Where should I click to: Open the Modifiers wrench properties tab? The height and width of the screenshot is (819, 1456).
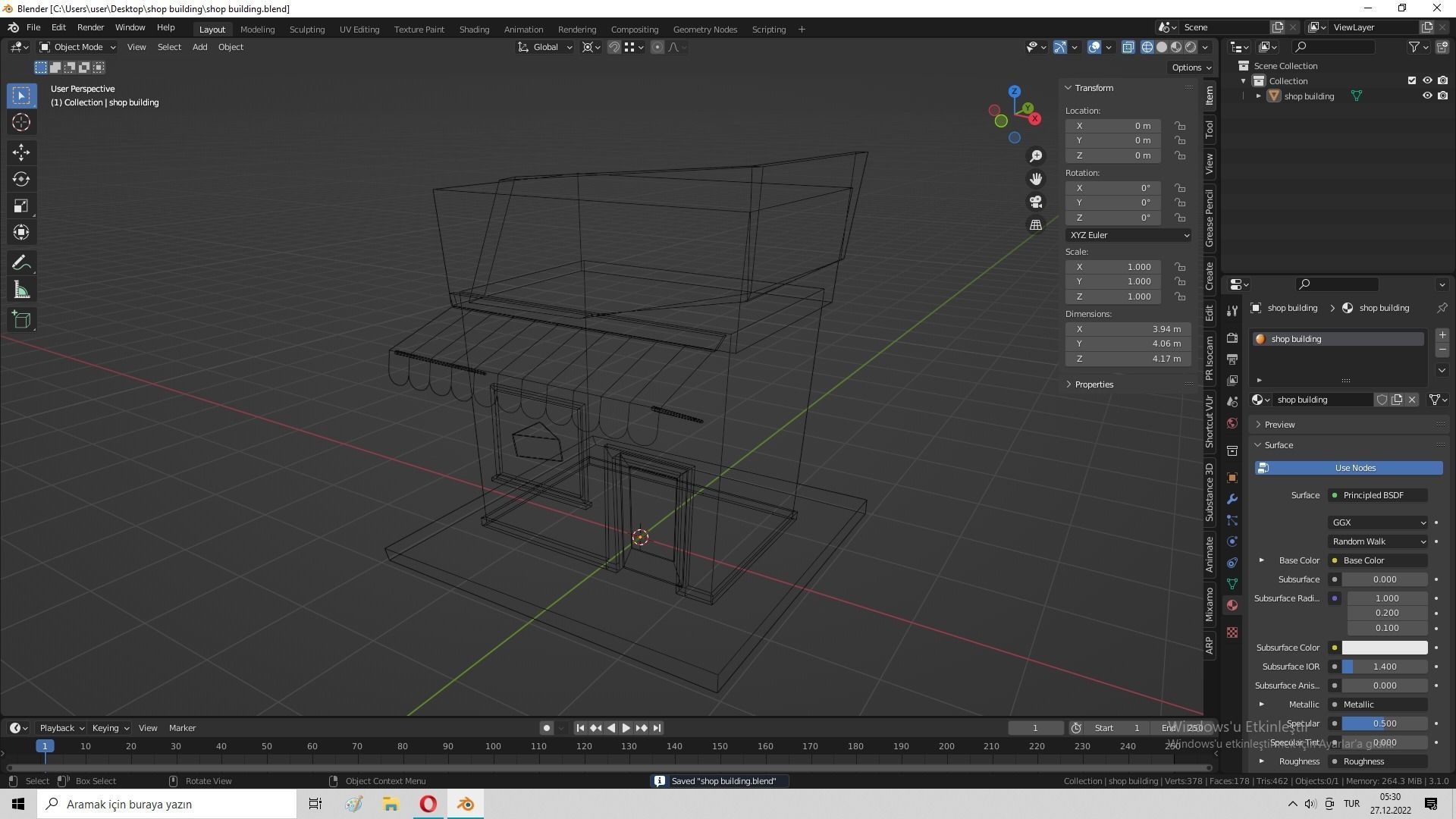1232,499
